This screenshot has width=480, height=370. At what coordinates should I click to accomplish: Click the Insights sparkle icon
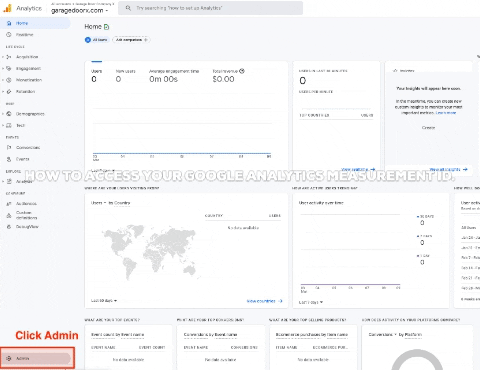click(395, 71)
